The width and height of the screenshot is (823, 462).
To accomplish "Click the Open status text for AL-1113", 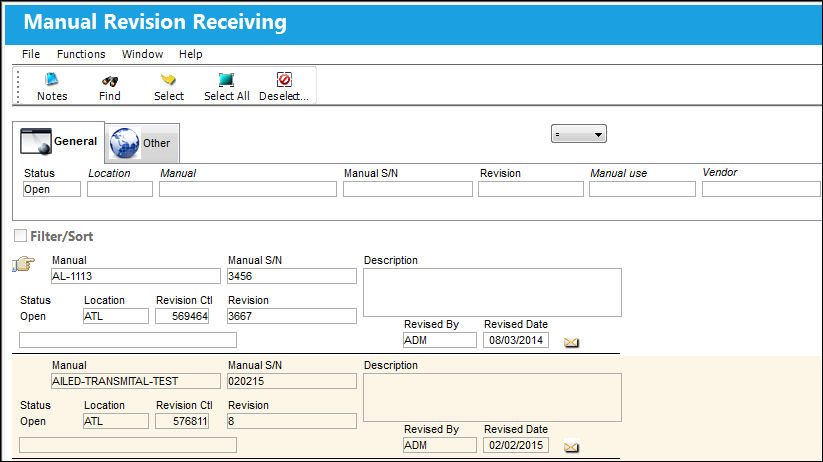I will click(x=33, y=317).
